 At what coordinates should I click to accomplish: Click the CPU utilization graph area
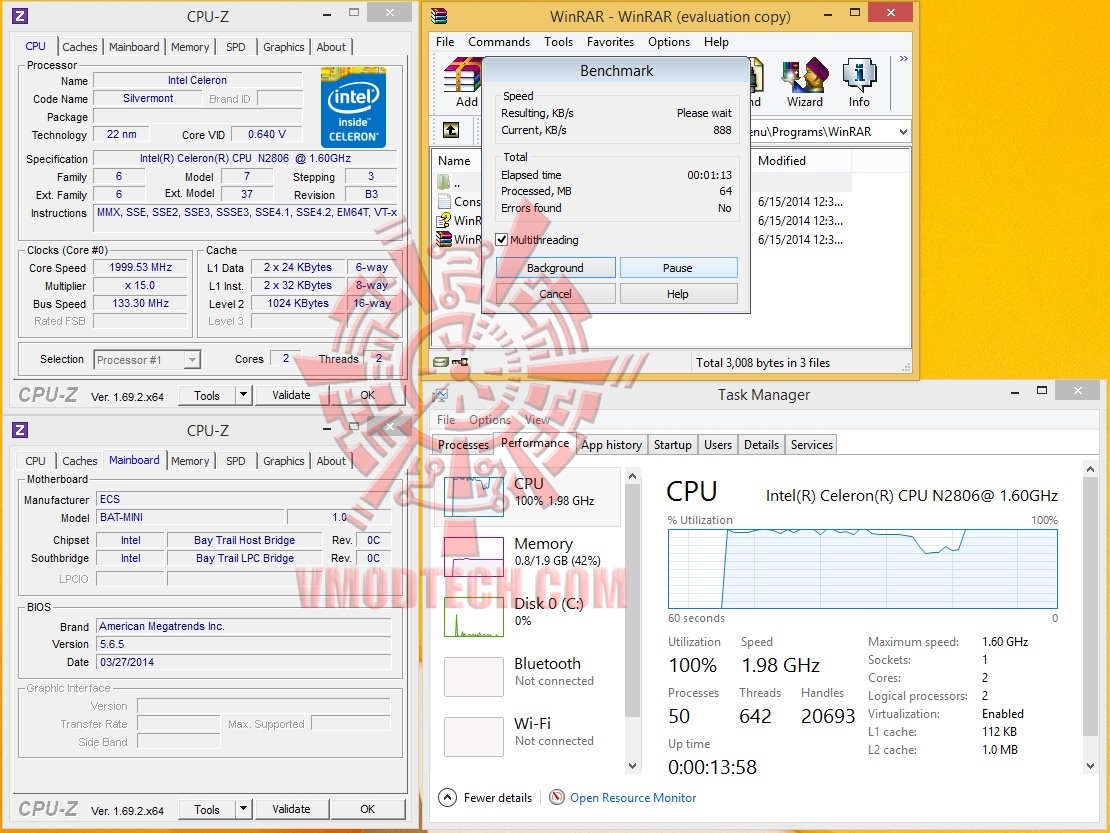point(862,568)
